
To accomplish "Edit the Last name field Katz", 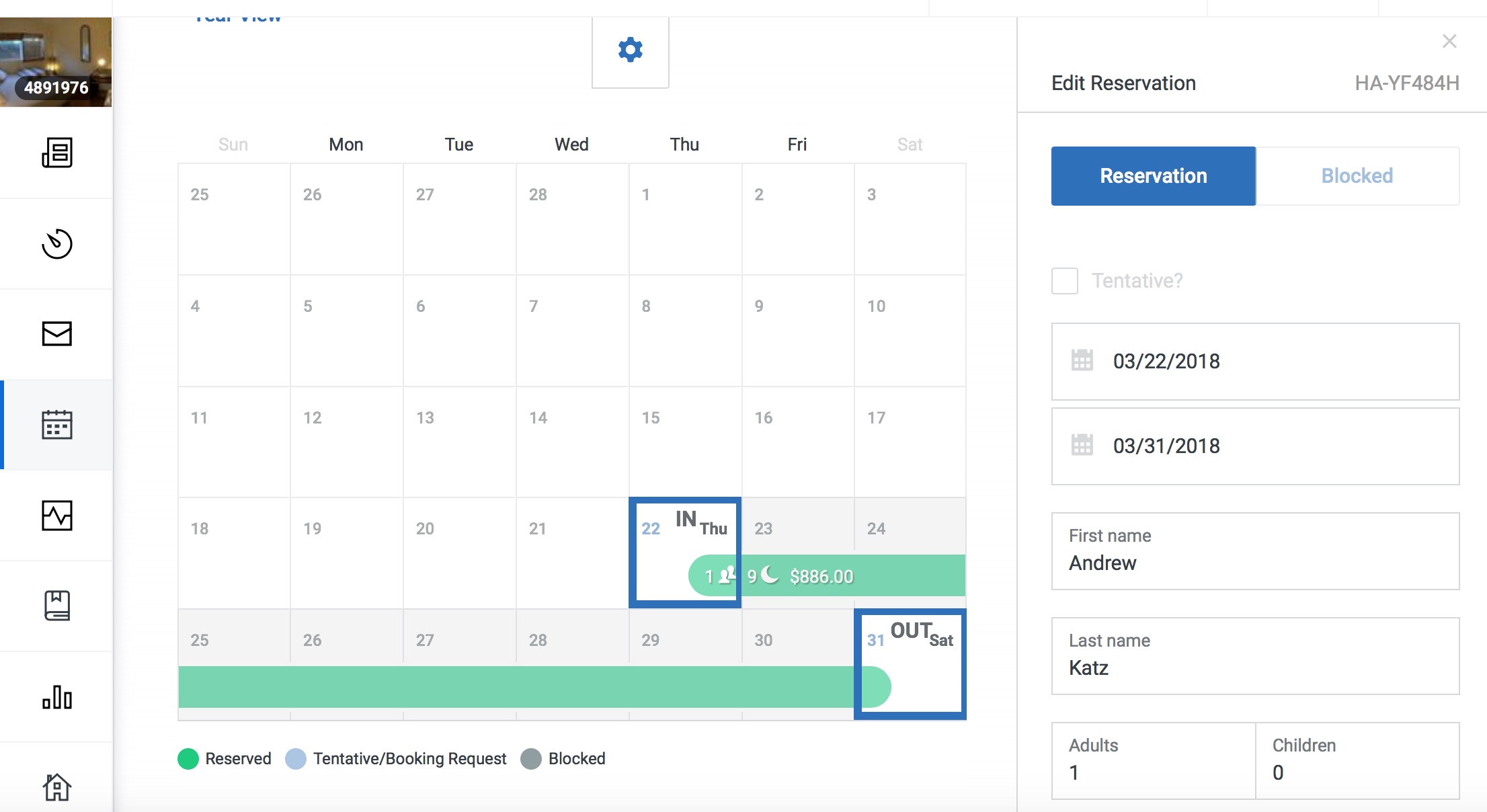I will [x=1255, y=656].
